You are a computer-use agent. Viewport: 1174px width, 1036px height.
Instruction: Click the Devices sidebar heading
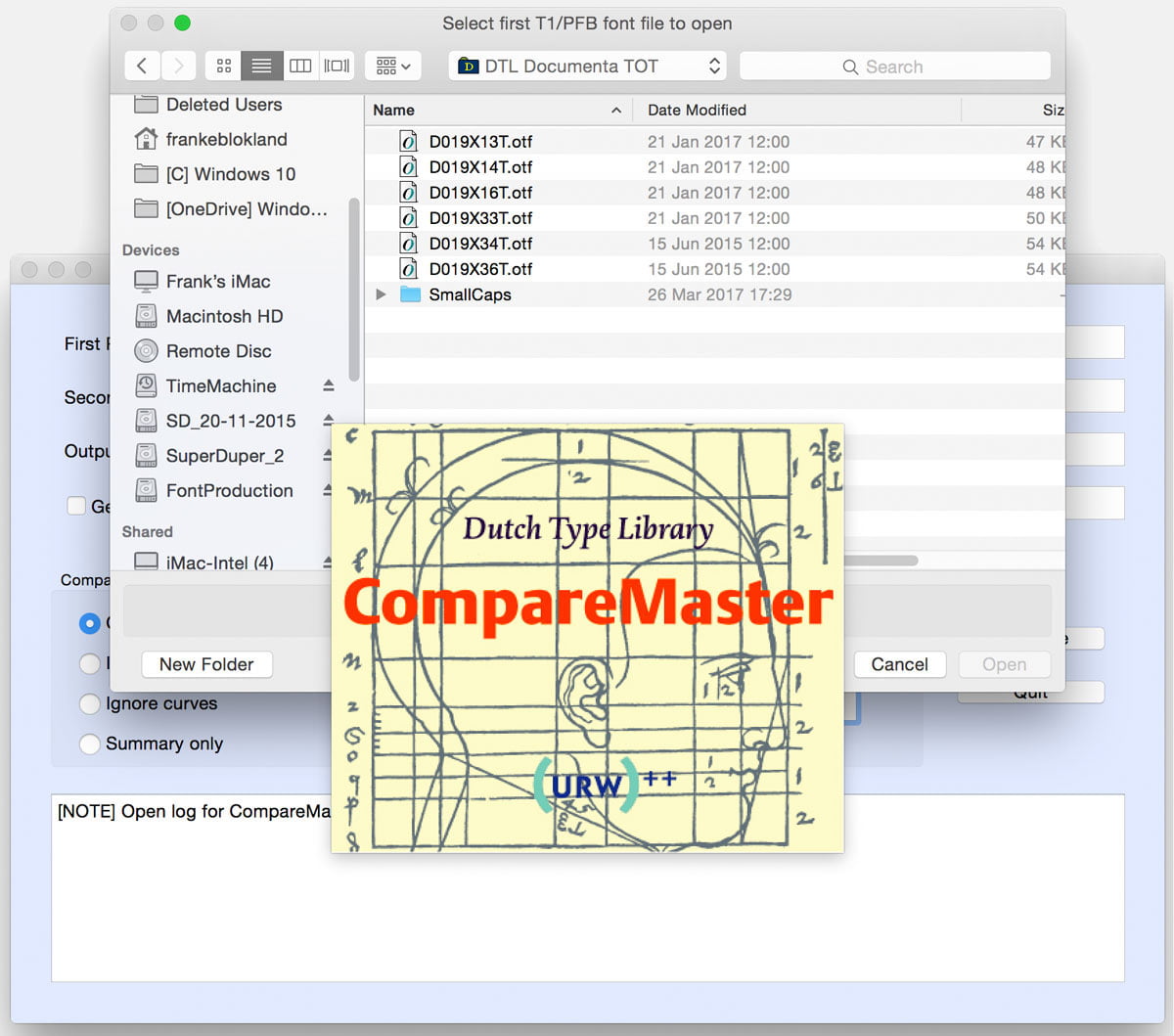tap(151, 250)
